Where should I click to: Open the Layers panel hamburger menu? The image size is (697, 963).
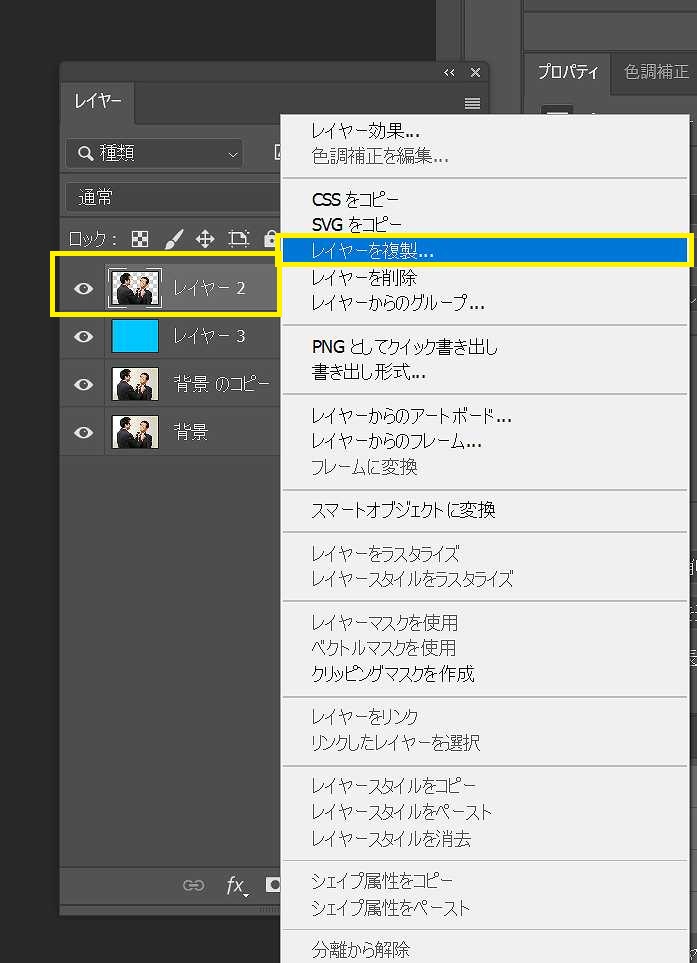click(x=472, y=104)
